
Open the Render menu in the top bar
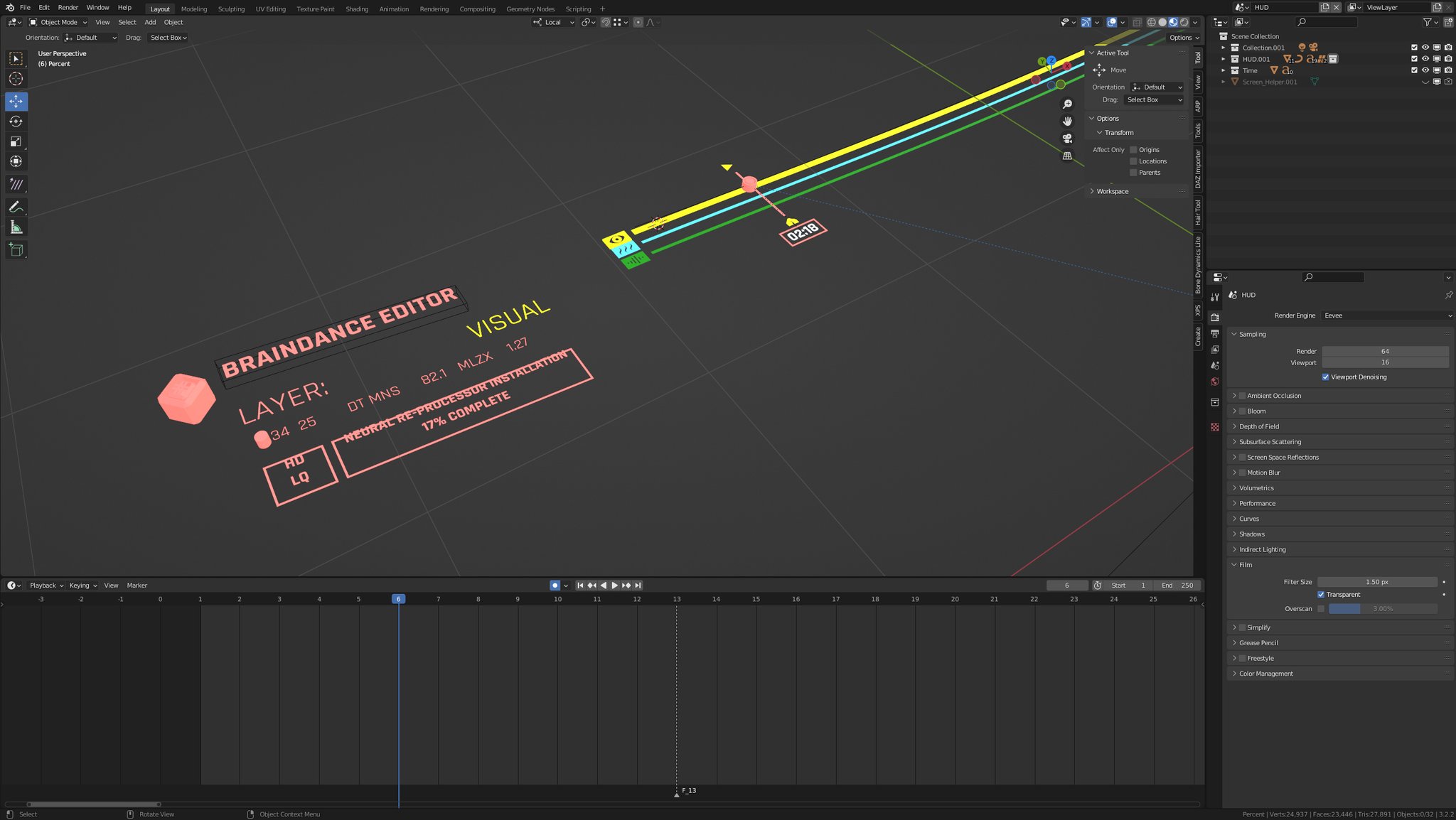pos(68,8)
